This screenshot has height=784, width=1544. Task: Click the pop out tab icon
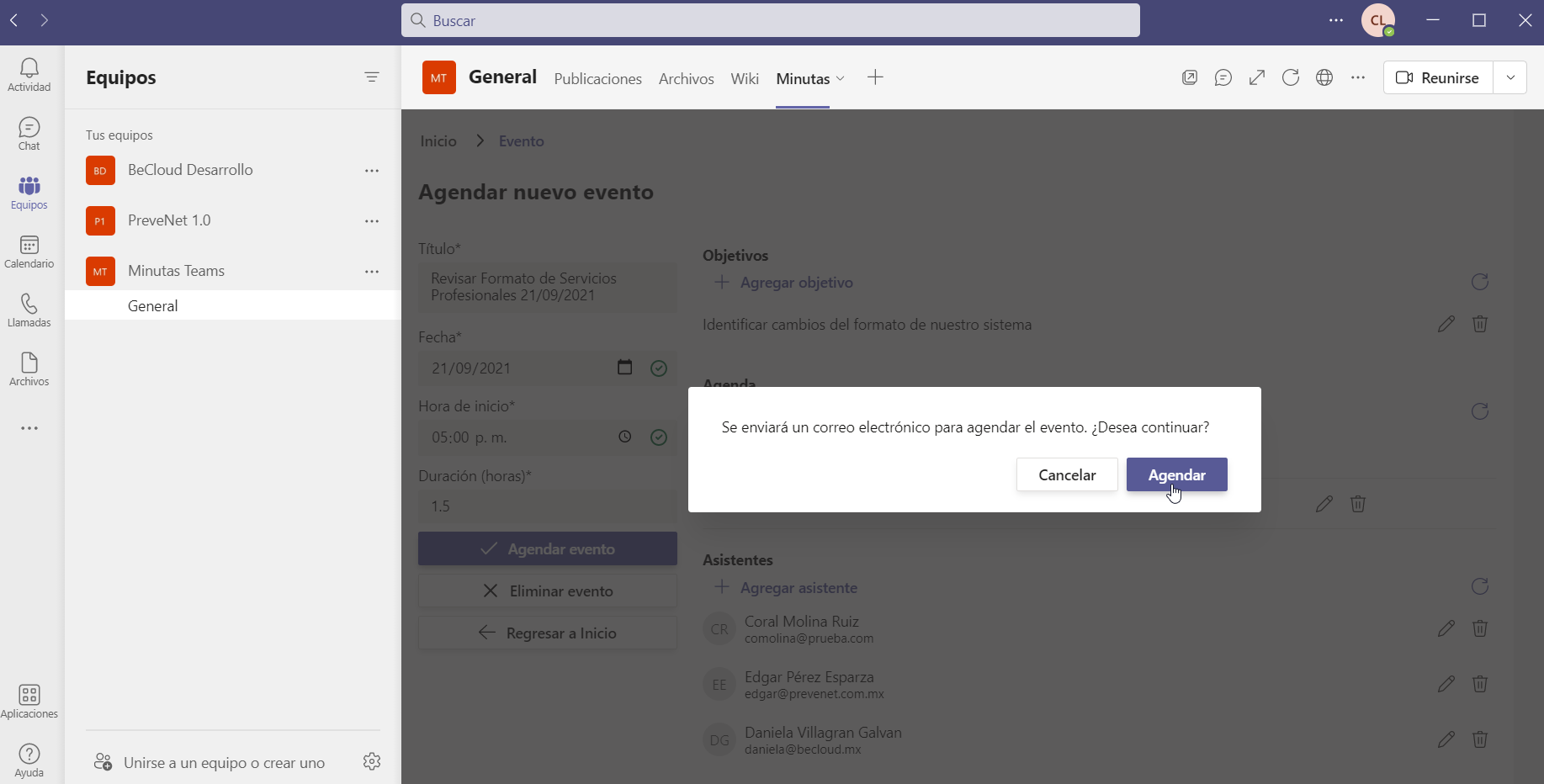(1190, 77)
